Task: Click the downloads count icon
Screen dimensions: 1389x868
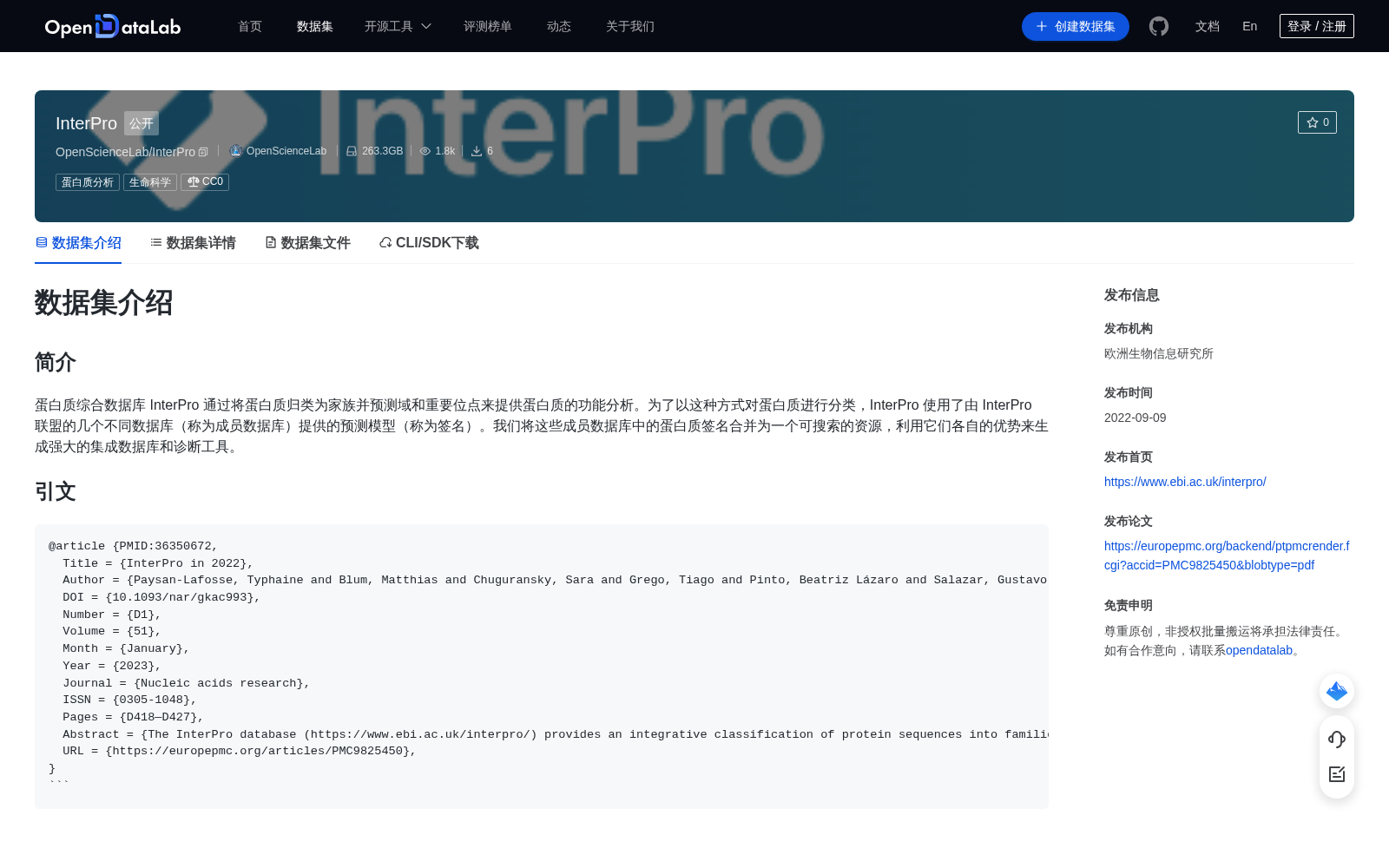Action: [477, 151]
